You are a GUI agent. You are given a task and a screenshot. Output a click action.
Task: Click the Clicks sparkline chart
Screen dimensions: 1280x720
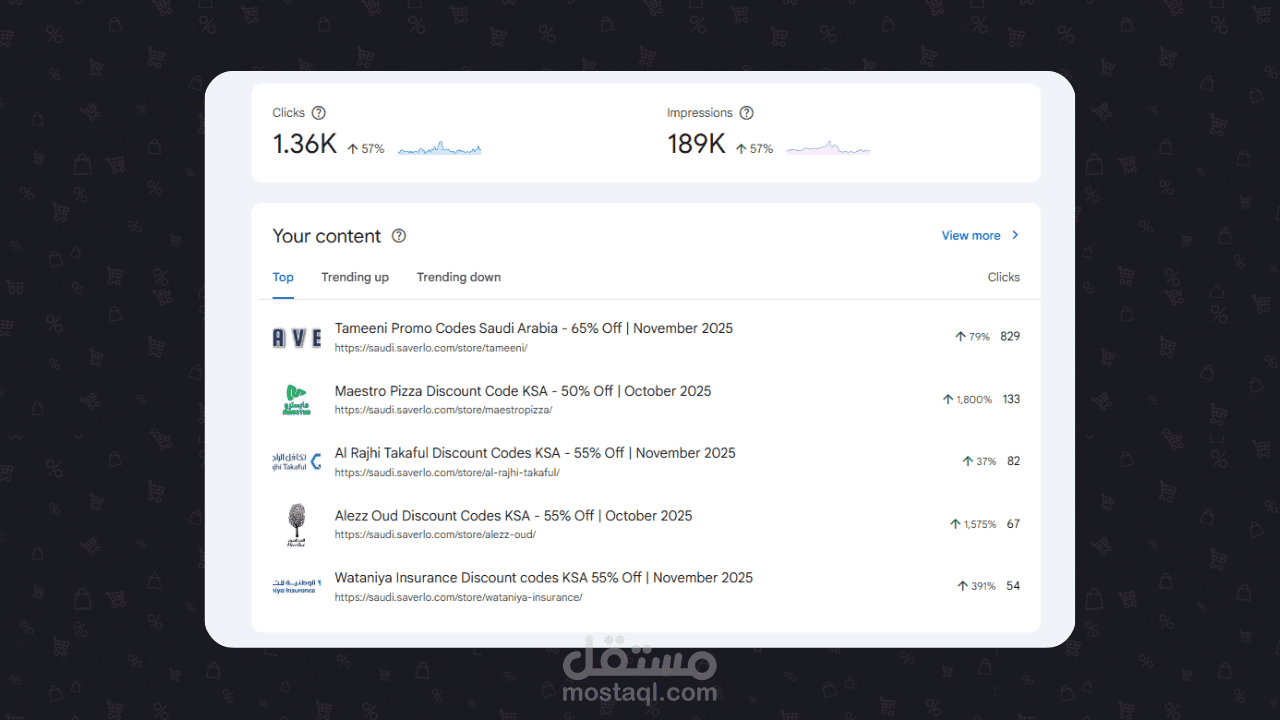coord(439,149)
